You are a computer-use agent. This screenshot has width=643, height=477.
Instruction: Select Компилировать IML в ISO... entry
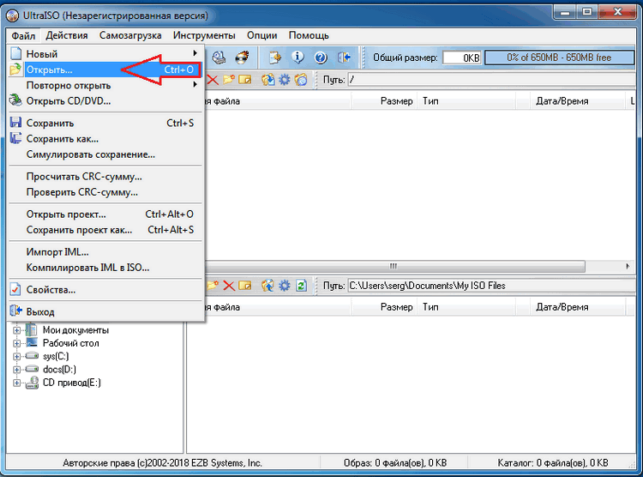[105, 268]
